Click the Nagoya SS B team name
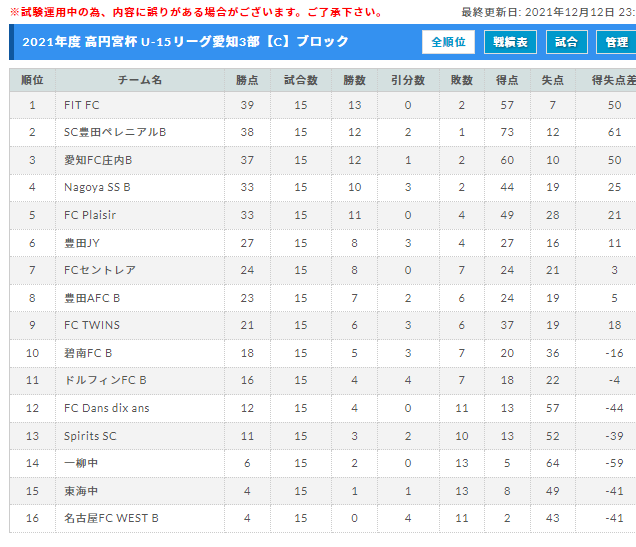This screenshot has width=636, height=547. (97, 187)
